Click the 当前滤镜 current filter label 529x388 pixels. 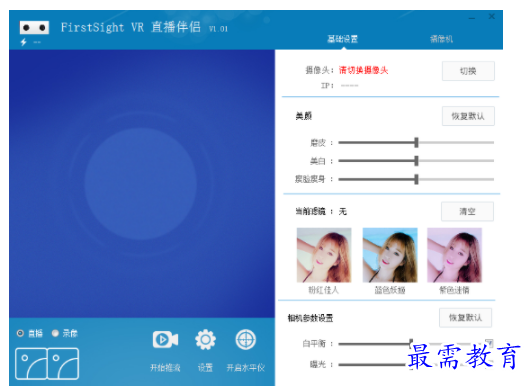(310, 212)
